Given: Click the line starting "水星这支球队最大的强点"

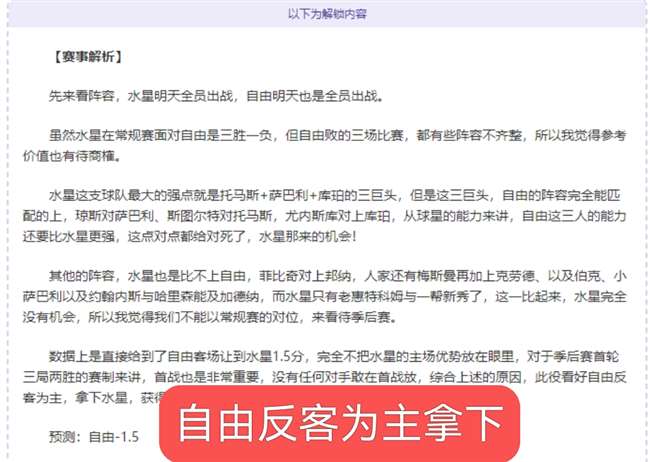Looking at the screenshot, I should tap(334, 195).
